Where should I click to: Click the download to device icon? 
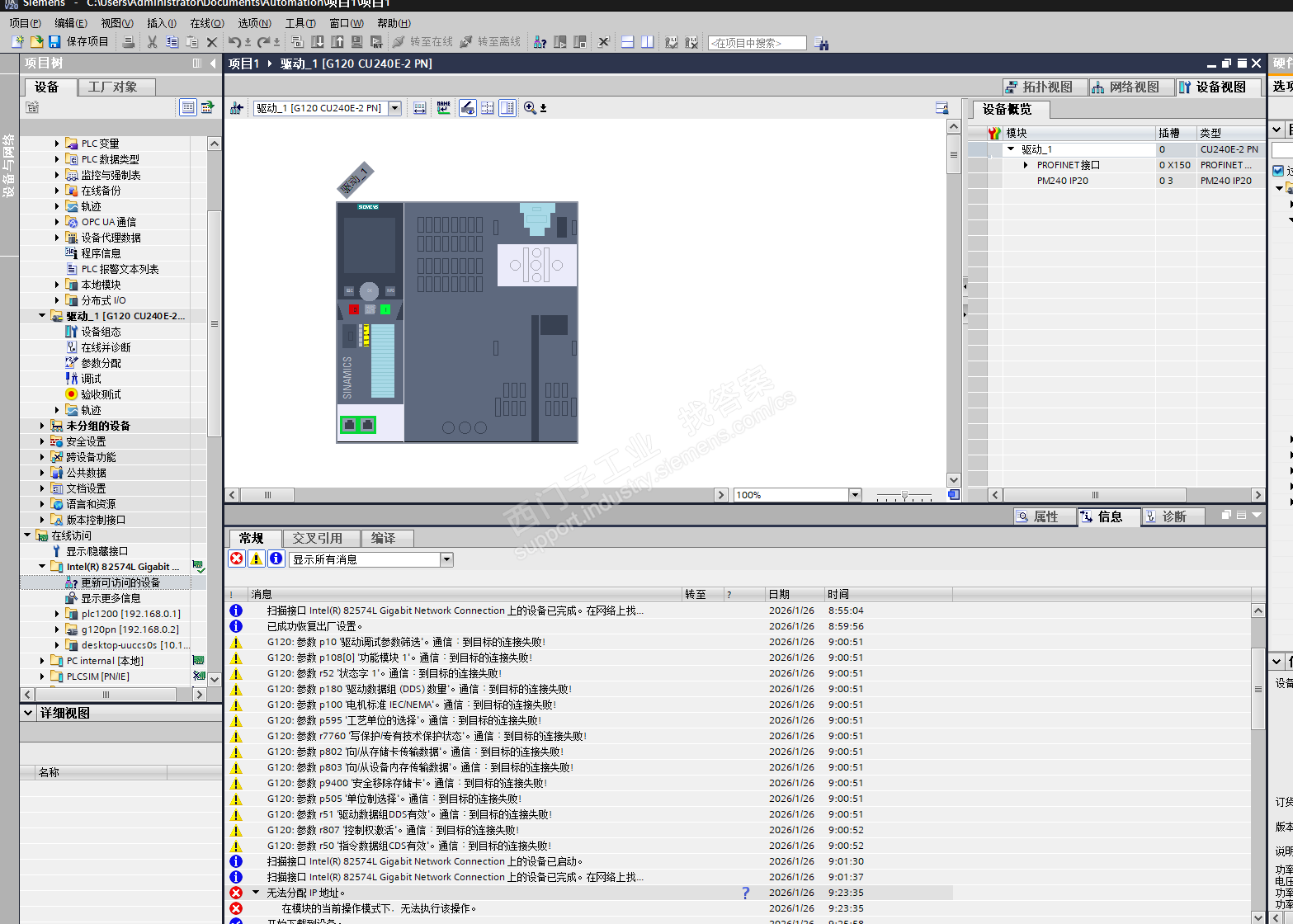coord(318,42)
